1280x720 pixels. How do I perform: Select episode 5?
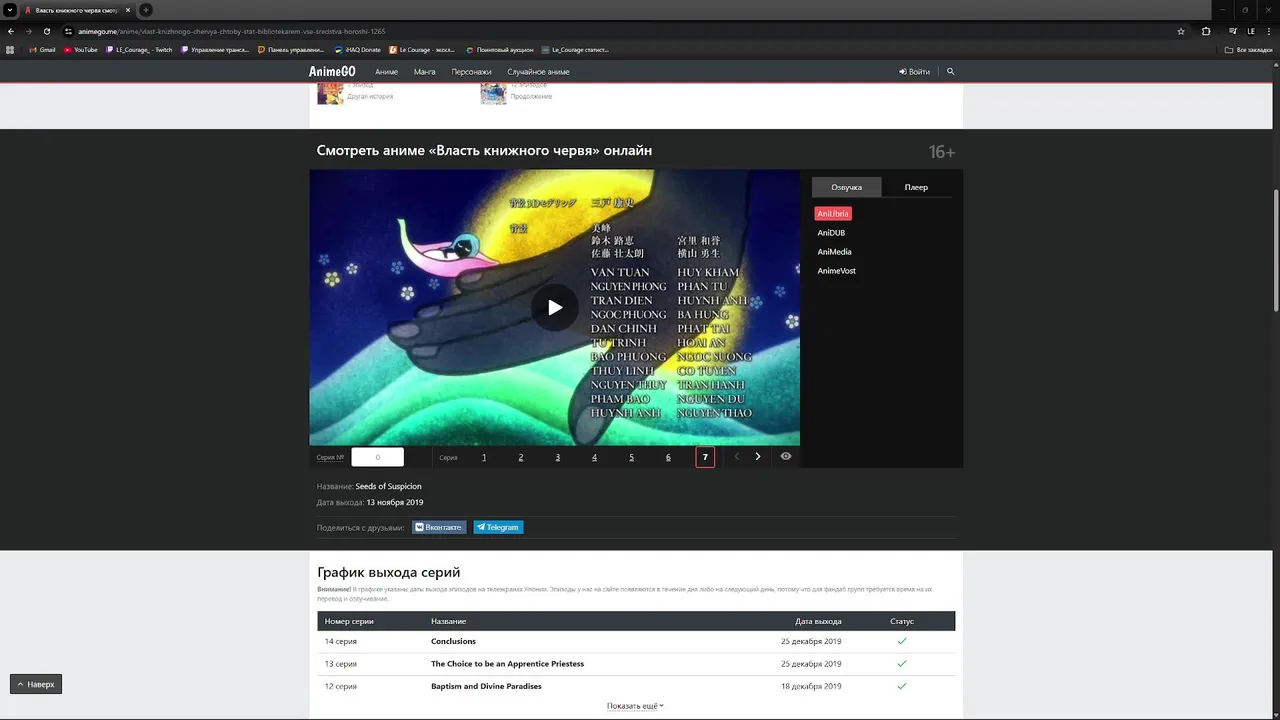point(631,457)
